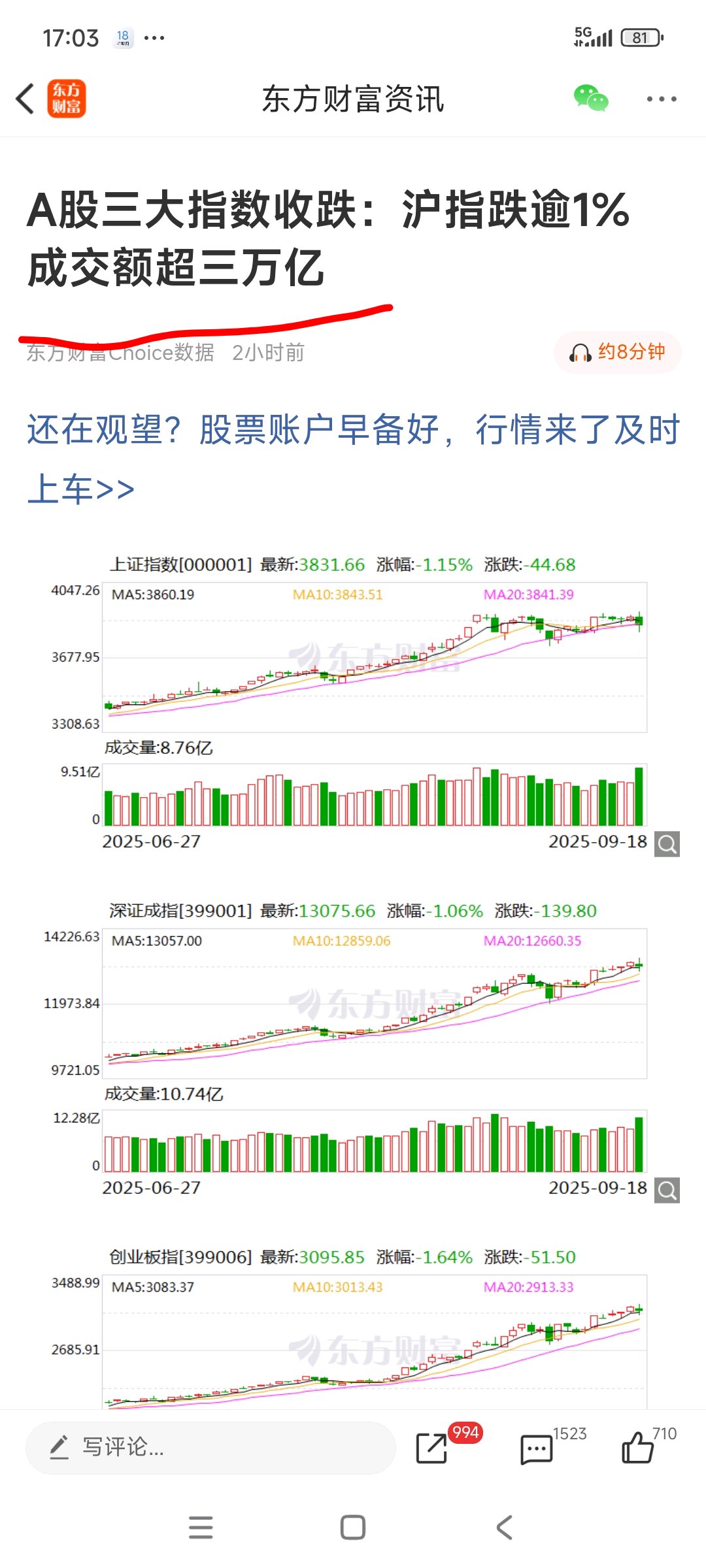Image resolution: width=706 pixels, height=1568 pixels.
Task: Magnify the 上证指数 chart with search icon
Action: click(667, 844)
